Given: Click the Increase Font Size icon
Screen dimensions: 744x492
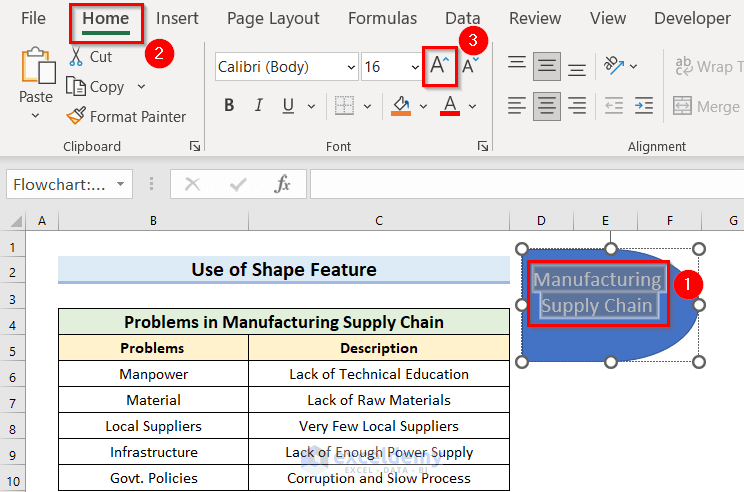Looking at the screenshot, I should point(439,67).
